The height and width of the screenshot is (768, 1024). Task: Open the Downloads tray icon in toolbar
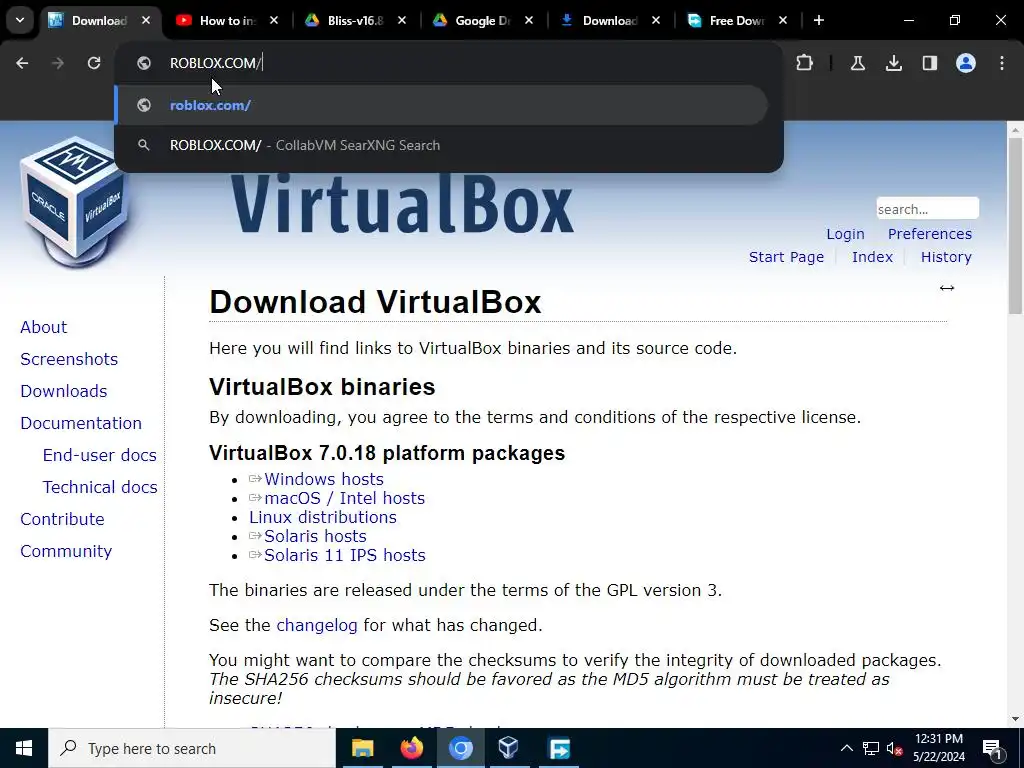tap(893, 63)
